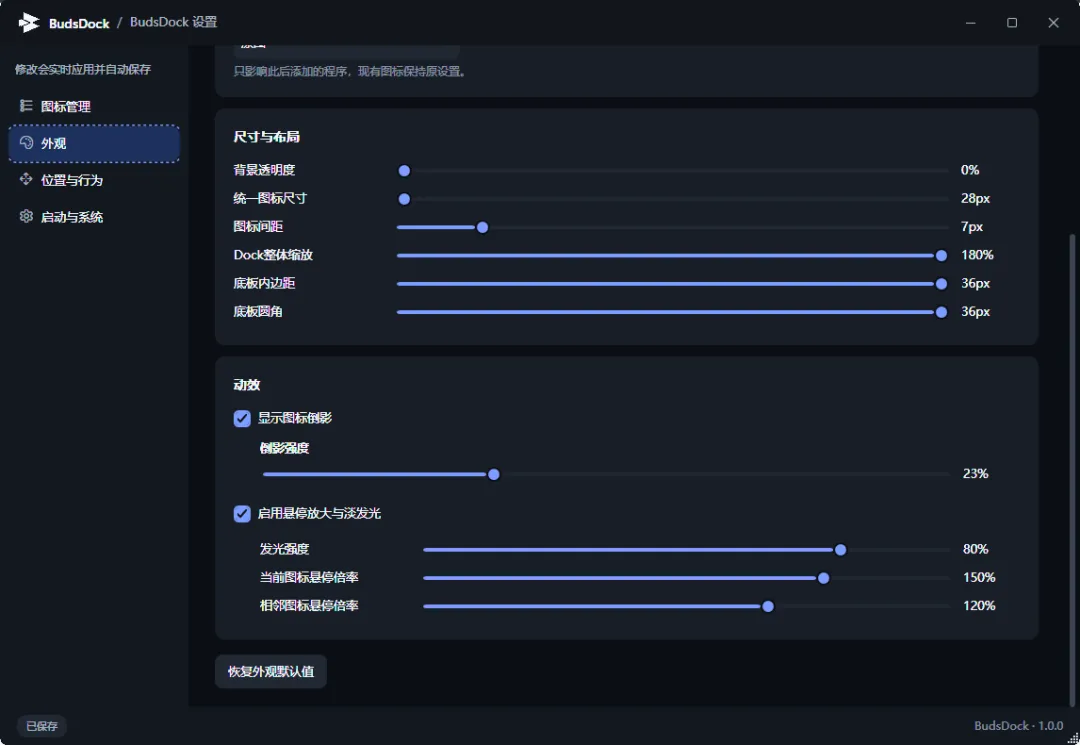This screenshot has height=745, width=1080.
Task: Uncheck the 显示图标倒影 checkbox
Action: pyautogui.click(x=242, y=418)
